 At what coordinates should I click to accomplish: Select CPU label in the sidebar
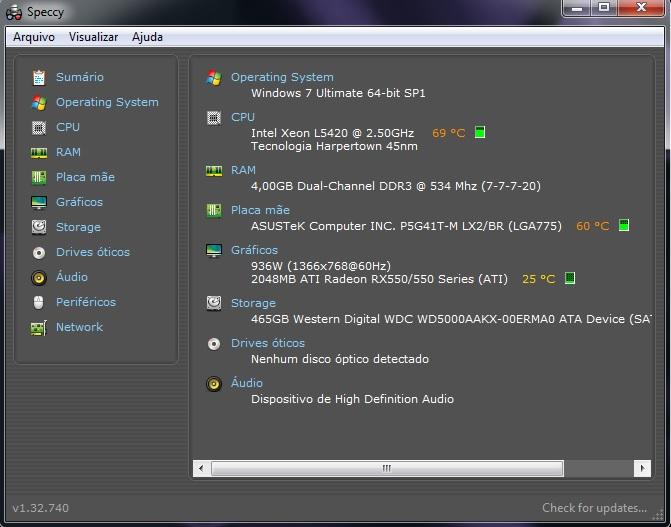pos(68,127)
